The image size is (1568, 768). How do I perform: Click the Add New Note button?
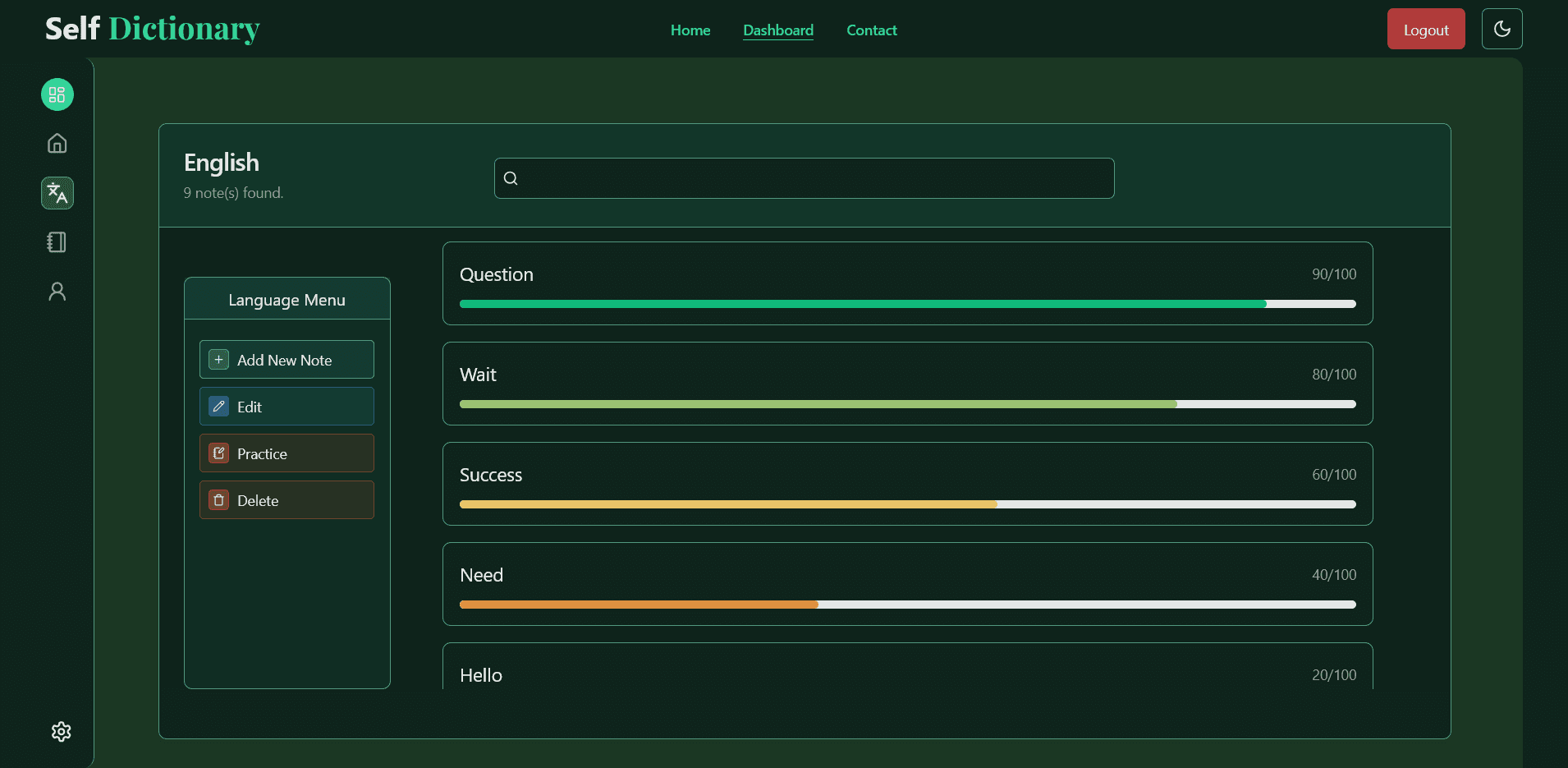point(287,360)
